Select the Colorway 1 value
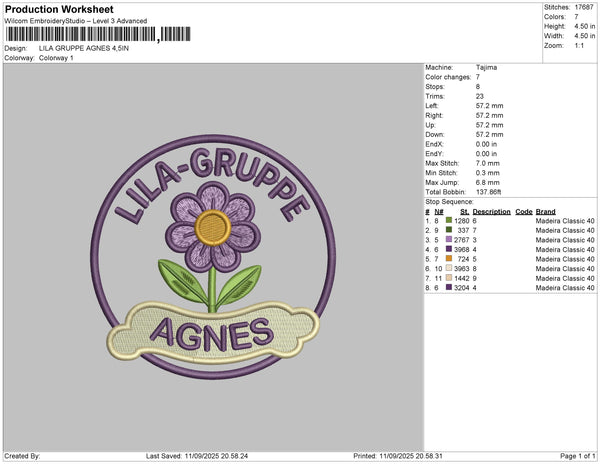The height and width of the screenshot is (464, 600). pyautogui.click(x=56, y=58)
